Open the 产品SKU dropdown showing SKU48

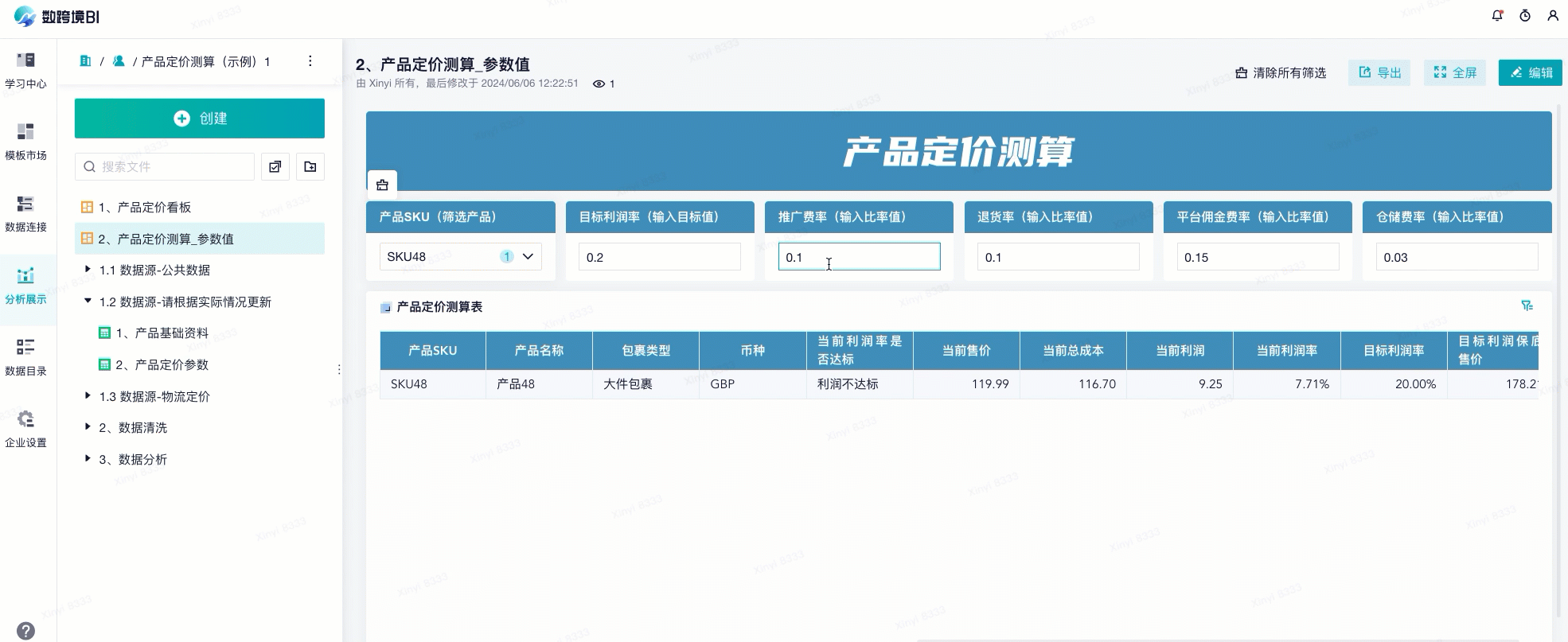point(461,256)
